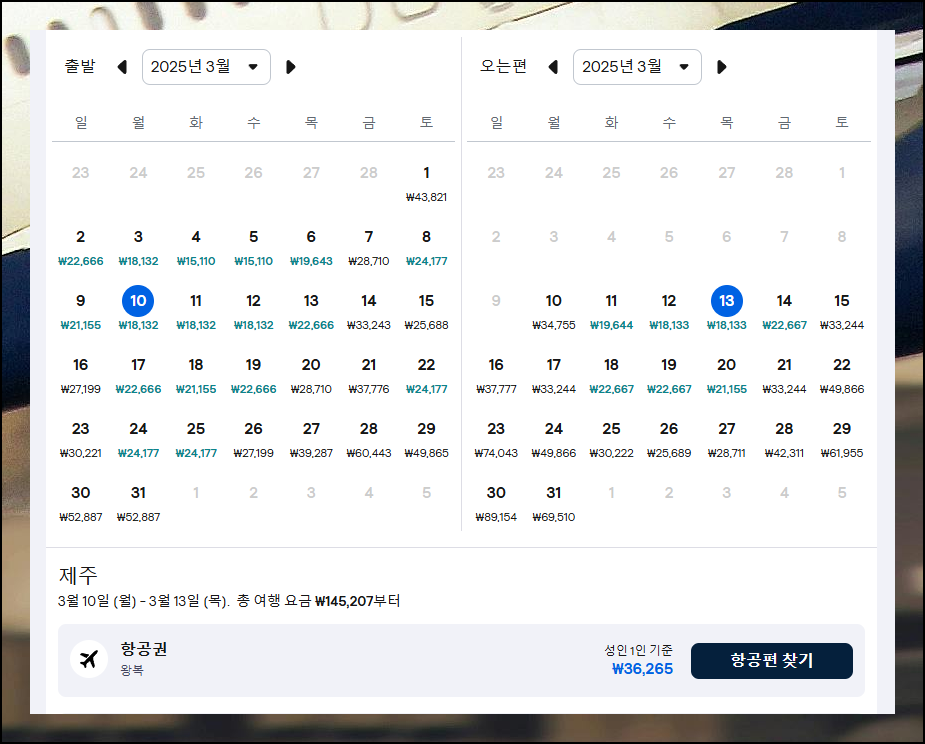925x744 pixels.
Task: Go to previous month in 출발 calendar
Action: pyautogui.click(x=122, y=67)
